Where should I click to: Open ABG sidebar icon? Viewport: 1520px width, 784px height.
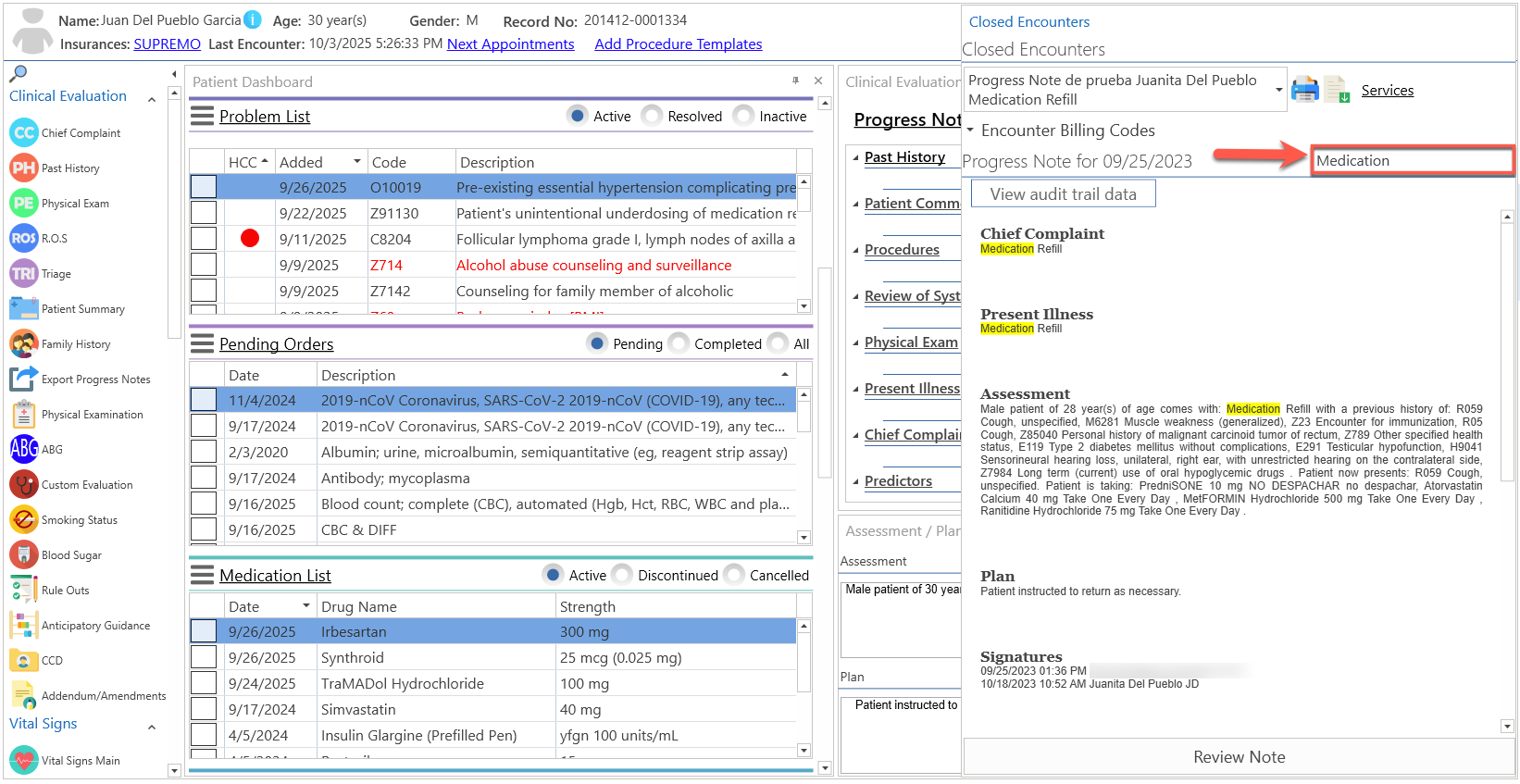tap(24, 450)
